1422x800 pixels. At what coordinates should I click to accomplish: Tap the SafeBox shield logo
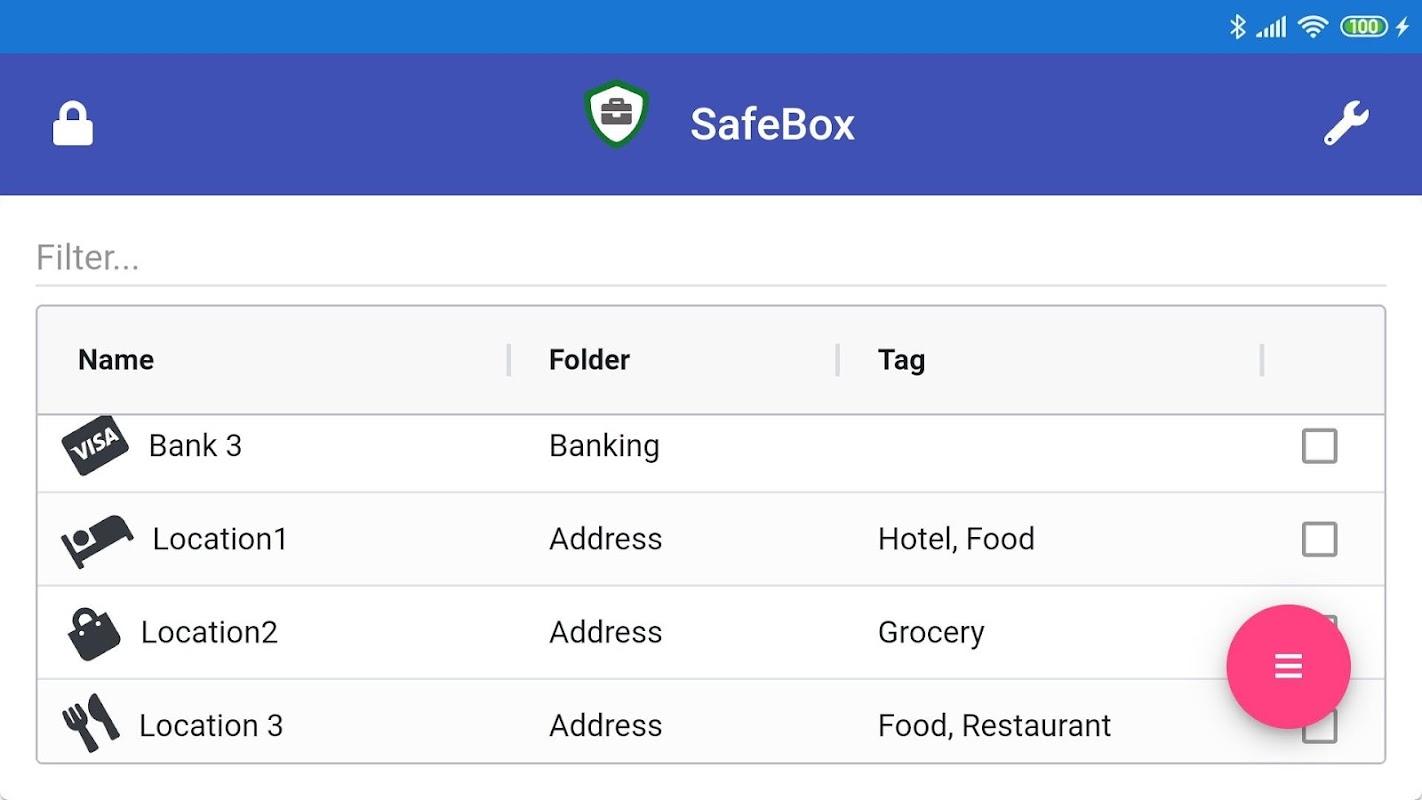[616, 114]
